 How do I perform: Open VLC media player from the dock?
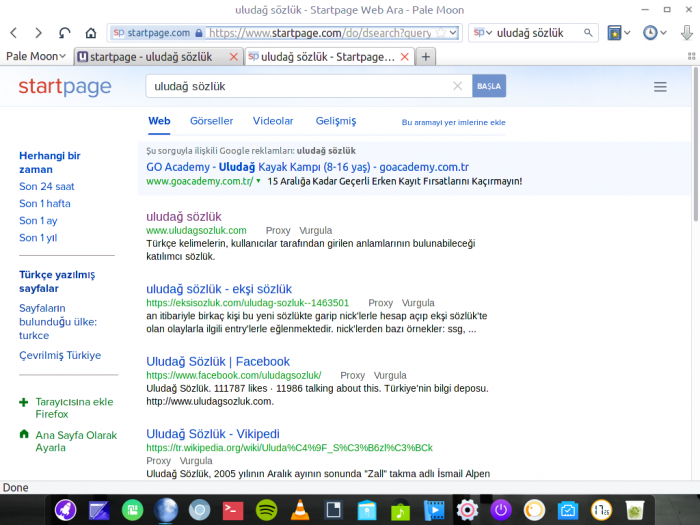click(300, 510)
